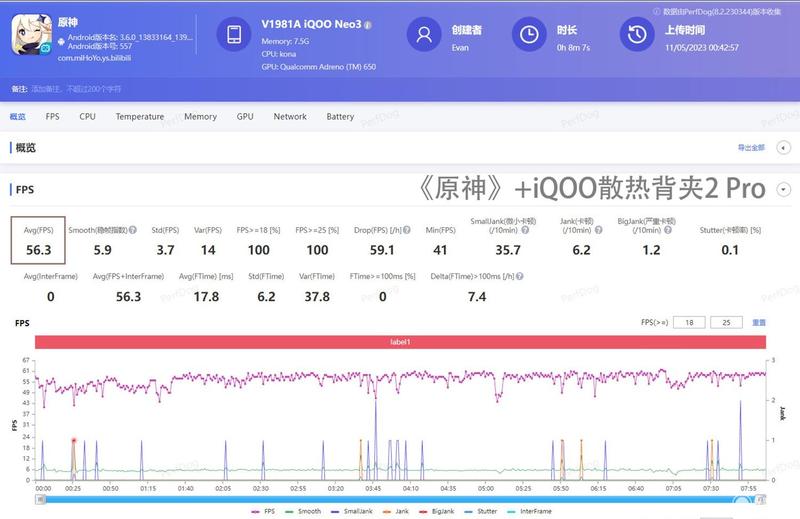Viewport: 800px width, 519px height.
Task: Click Jank value 6.2
Action: [x=582, y=250]
